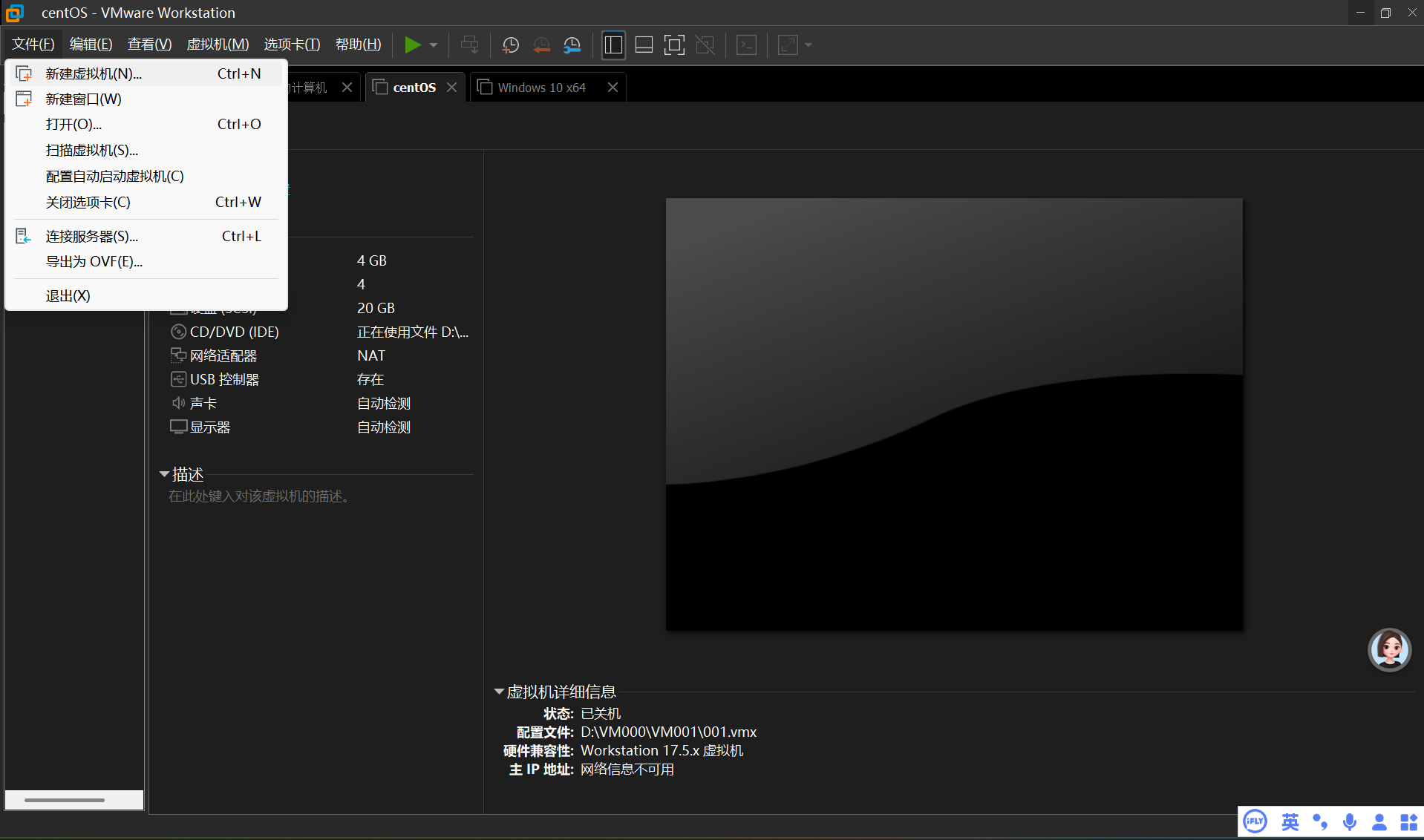Revert the VM to its previous snapshot
This screenshot has width=1424, height=840.
541,45
